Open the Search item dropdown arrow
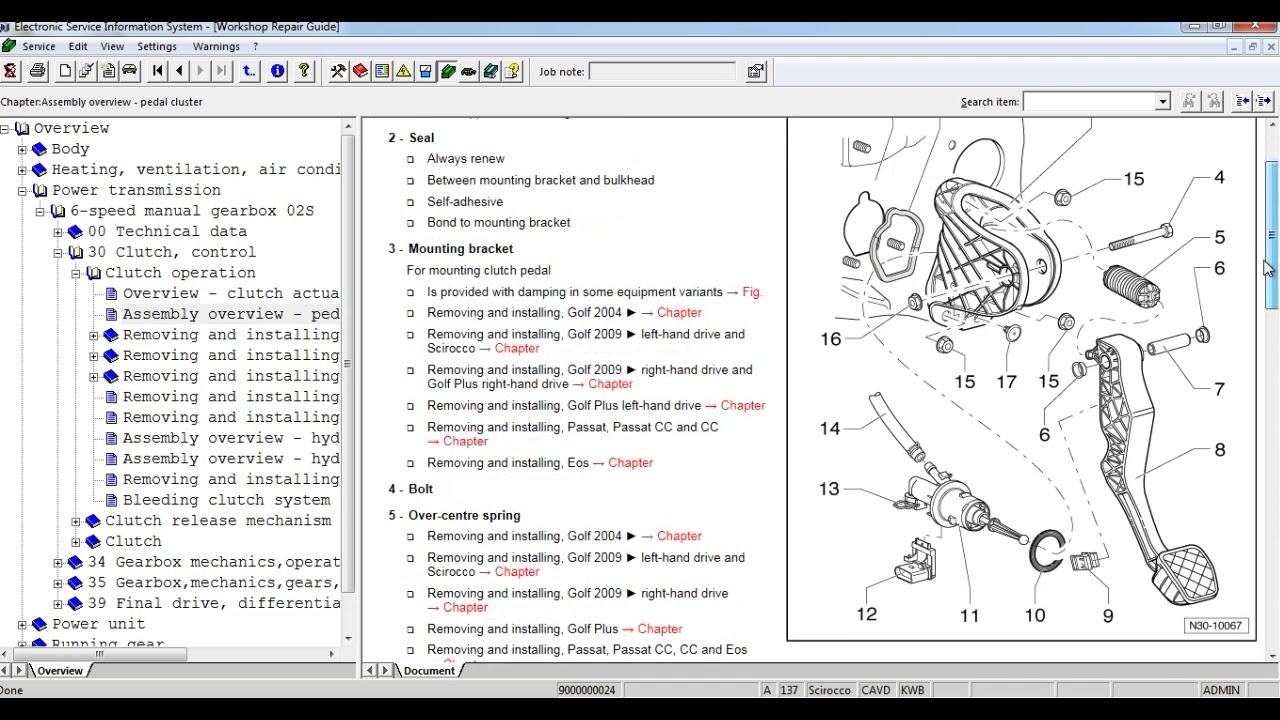The width and height of the screenshot is (1280, 720). (x=1162, y=102)
